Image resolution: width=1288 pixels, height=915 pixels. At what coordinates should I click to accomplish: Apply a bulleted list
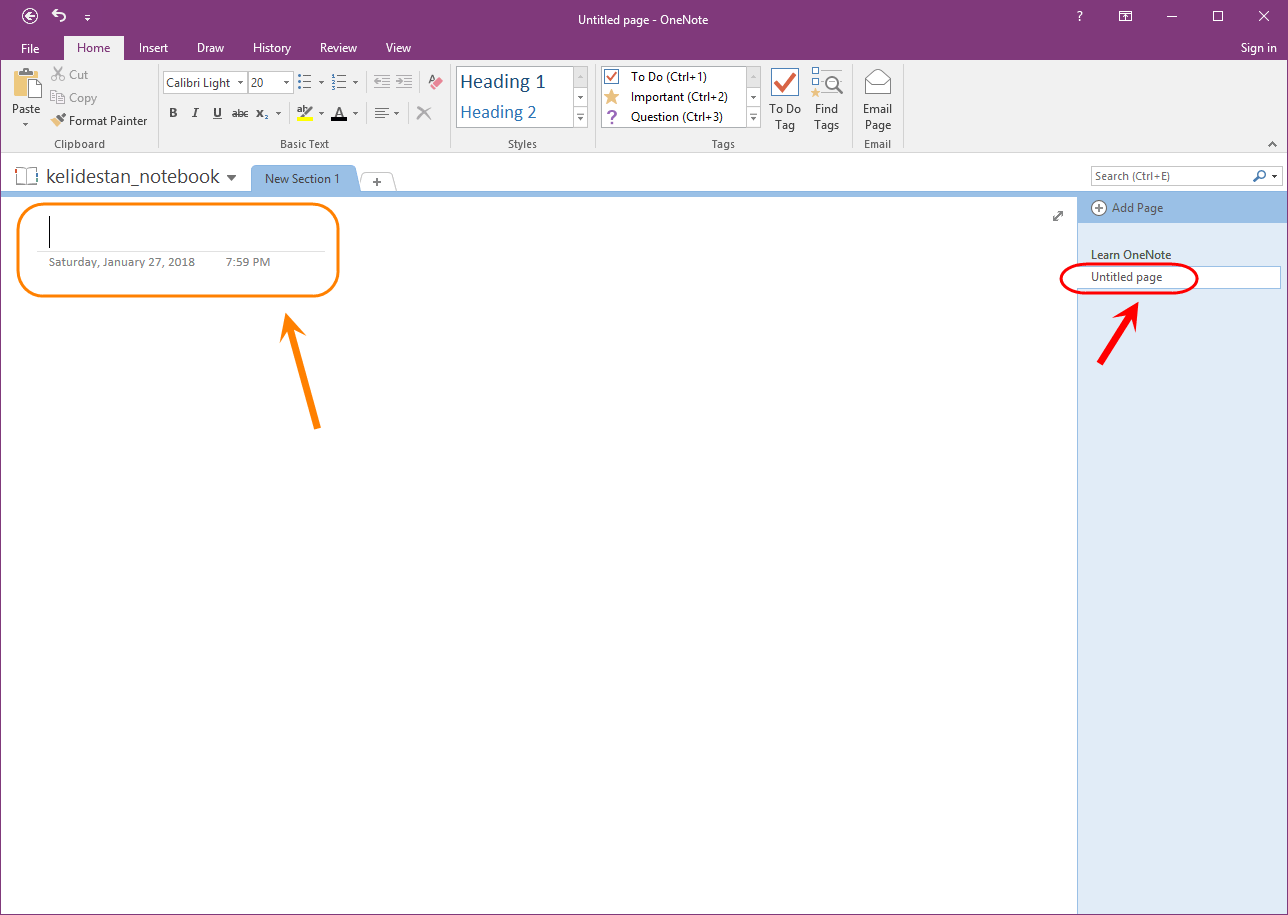coord(305,82)
